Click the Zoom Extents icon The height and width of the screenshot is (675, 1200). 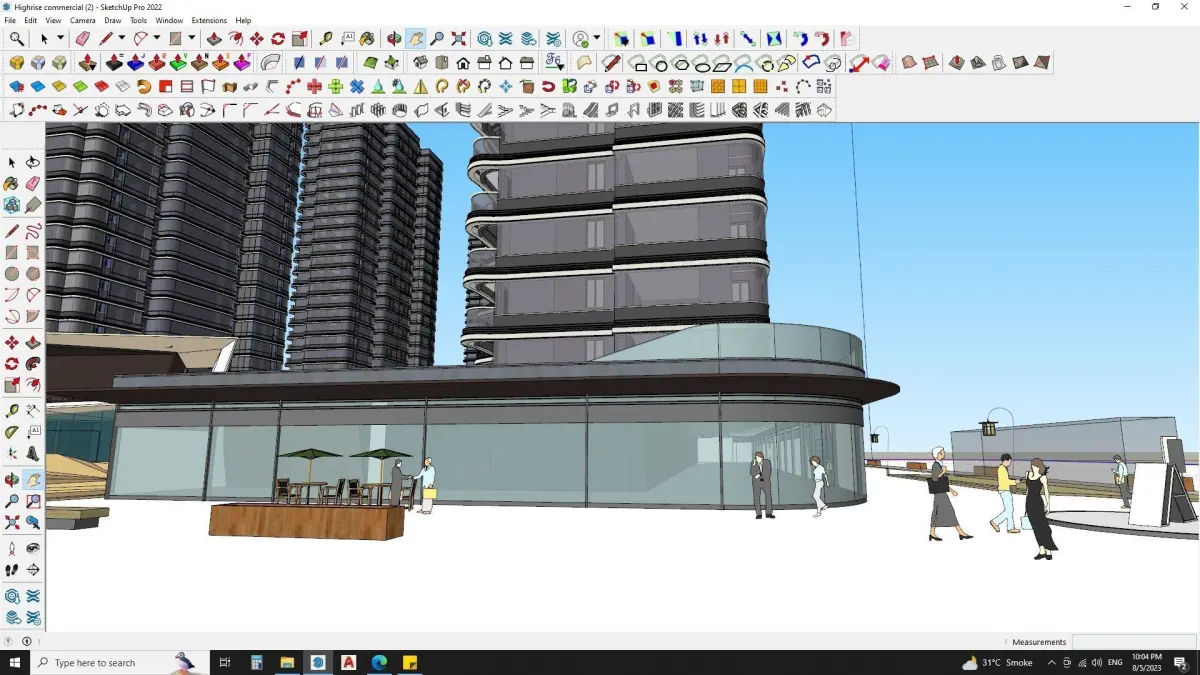(x=458, y=38)
